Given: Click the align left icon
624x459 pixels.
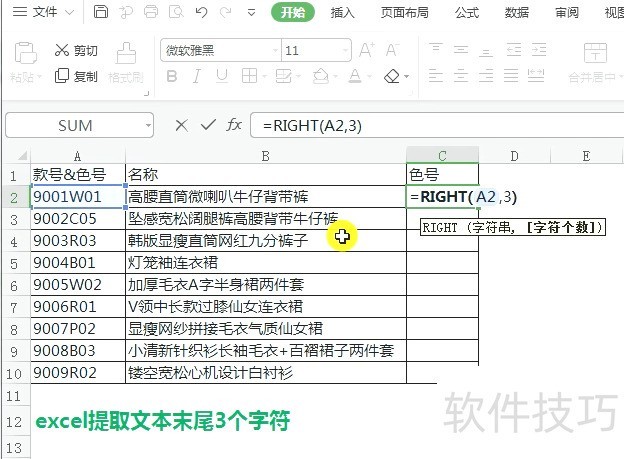Looking at the screenshot, I should (436, 75).
